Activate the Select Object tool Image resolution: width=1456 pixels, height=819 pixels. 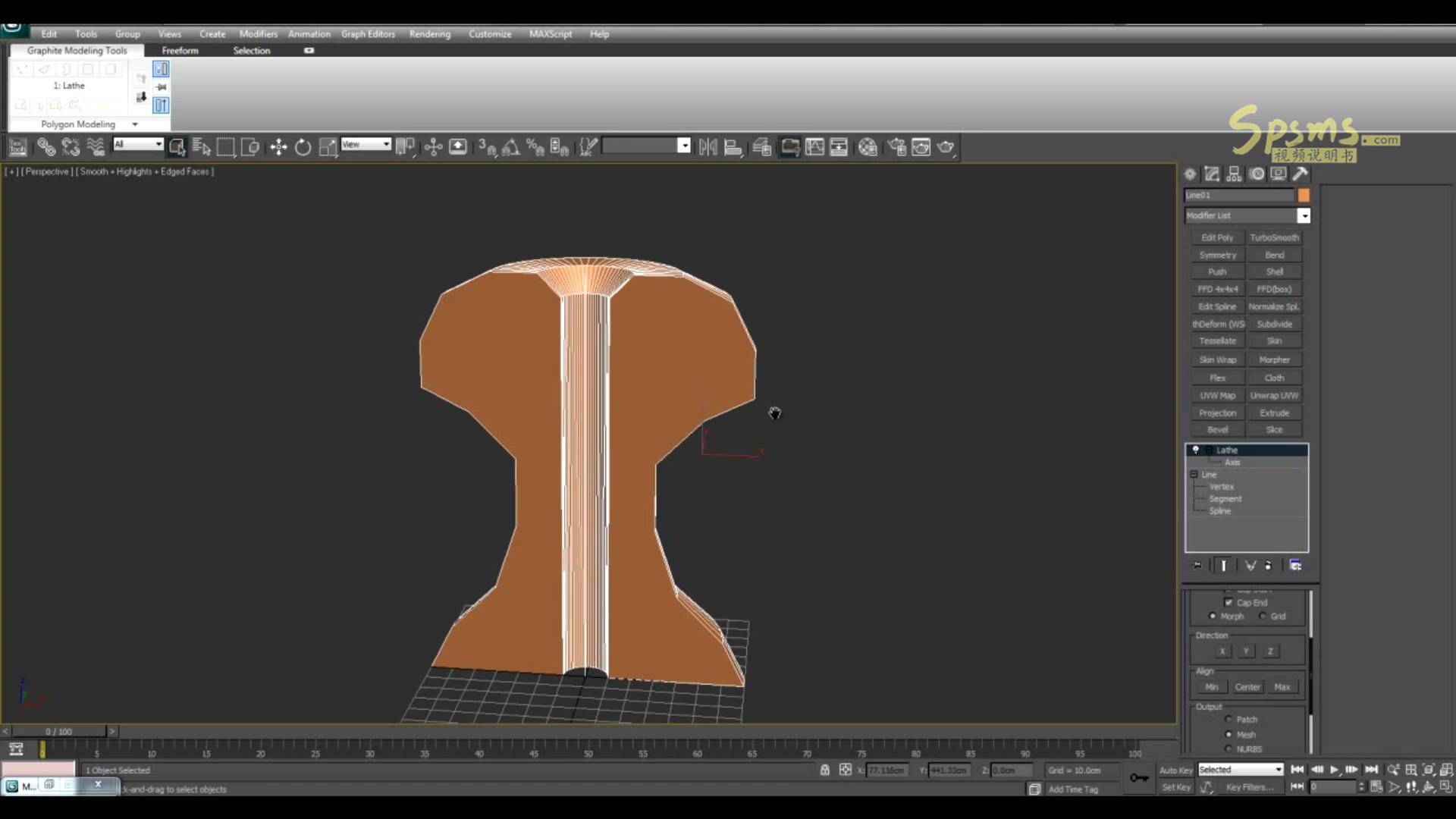point(177,146)
